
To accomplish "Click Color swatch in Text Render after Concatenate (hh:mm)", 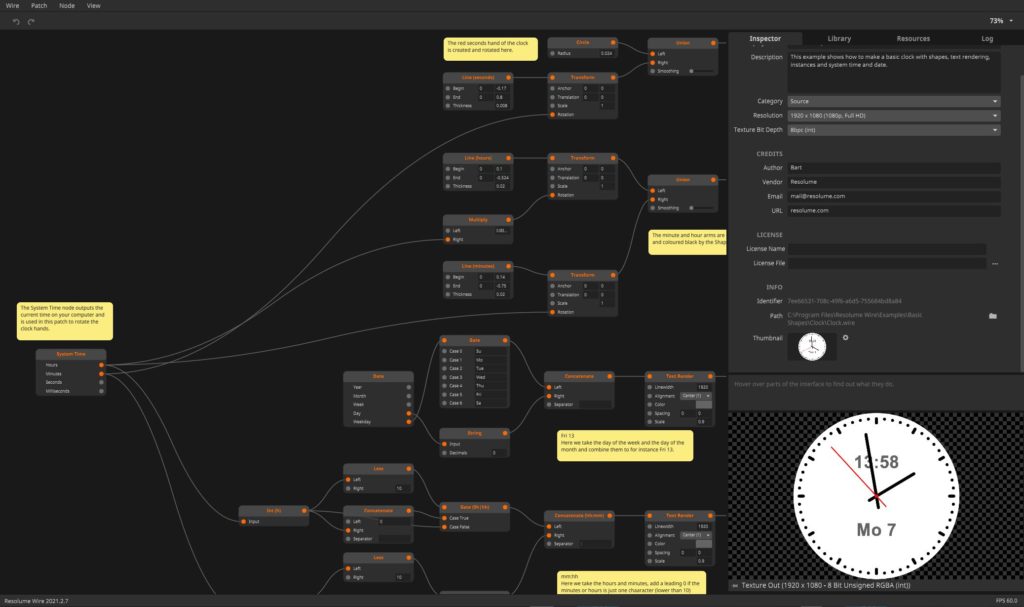I will tap(703, 544).
